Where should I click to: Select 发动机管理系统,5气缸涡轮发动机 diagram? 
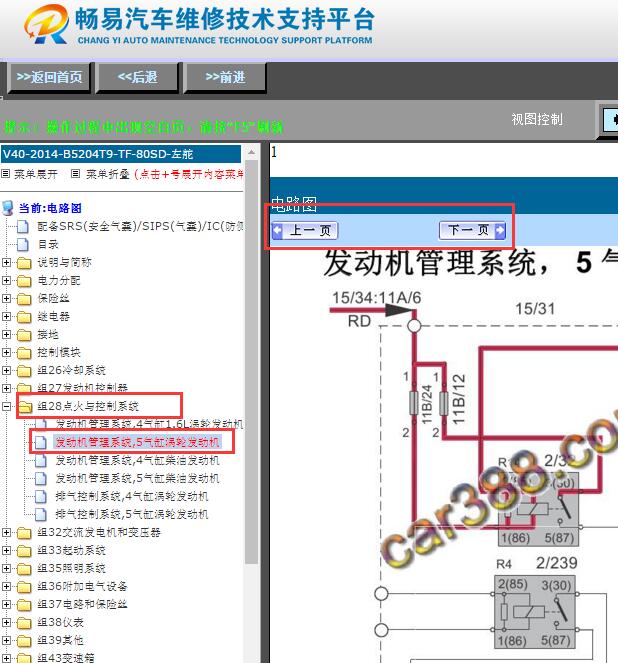pos(137,442)
